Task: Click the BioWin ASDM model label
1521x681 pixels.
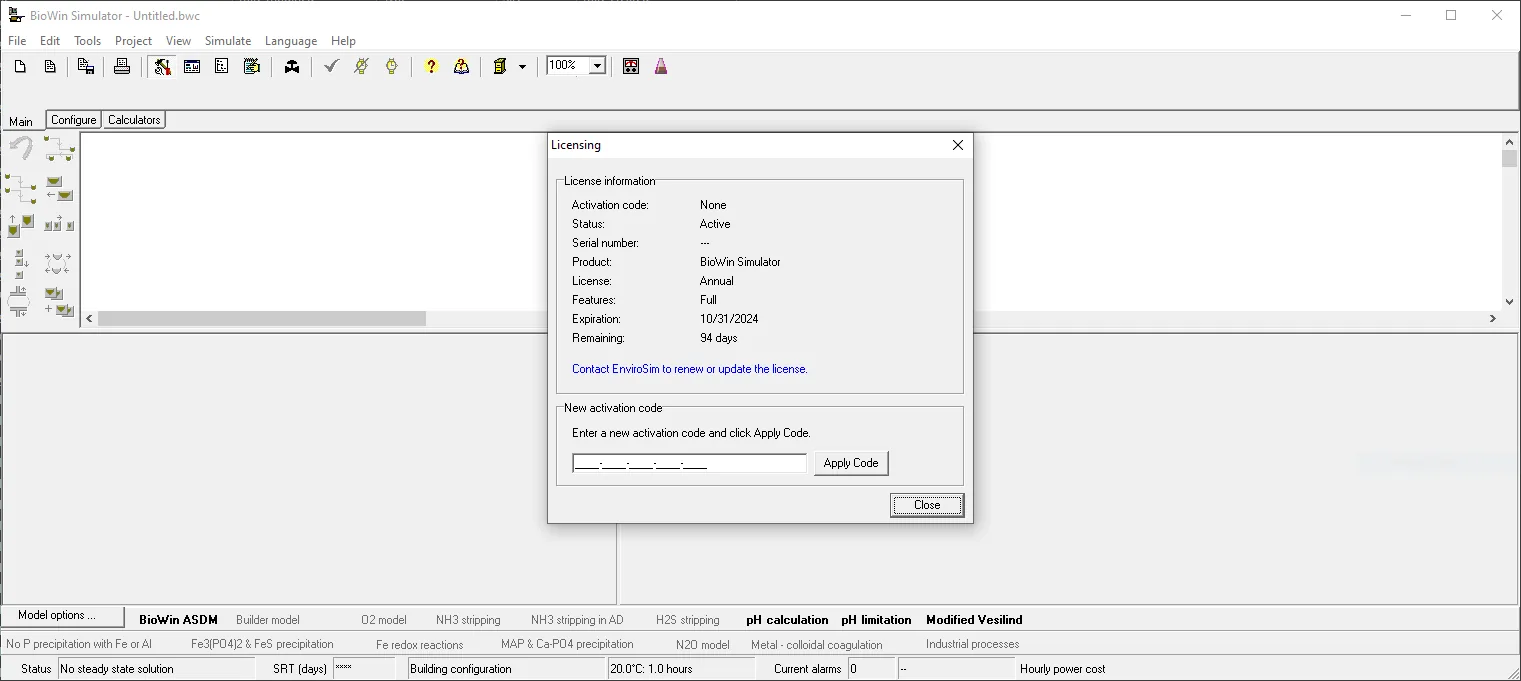Action: [178, 620]
